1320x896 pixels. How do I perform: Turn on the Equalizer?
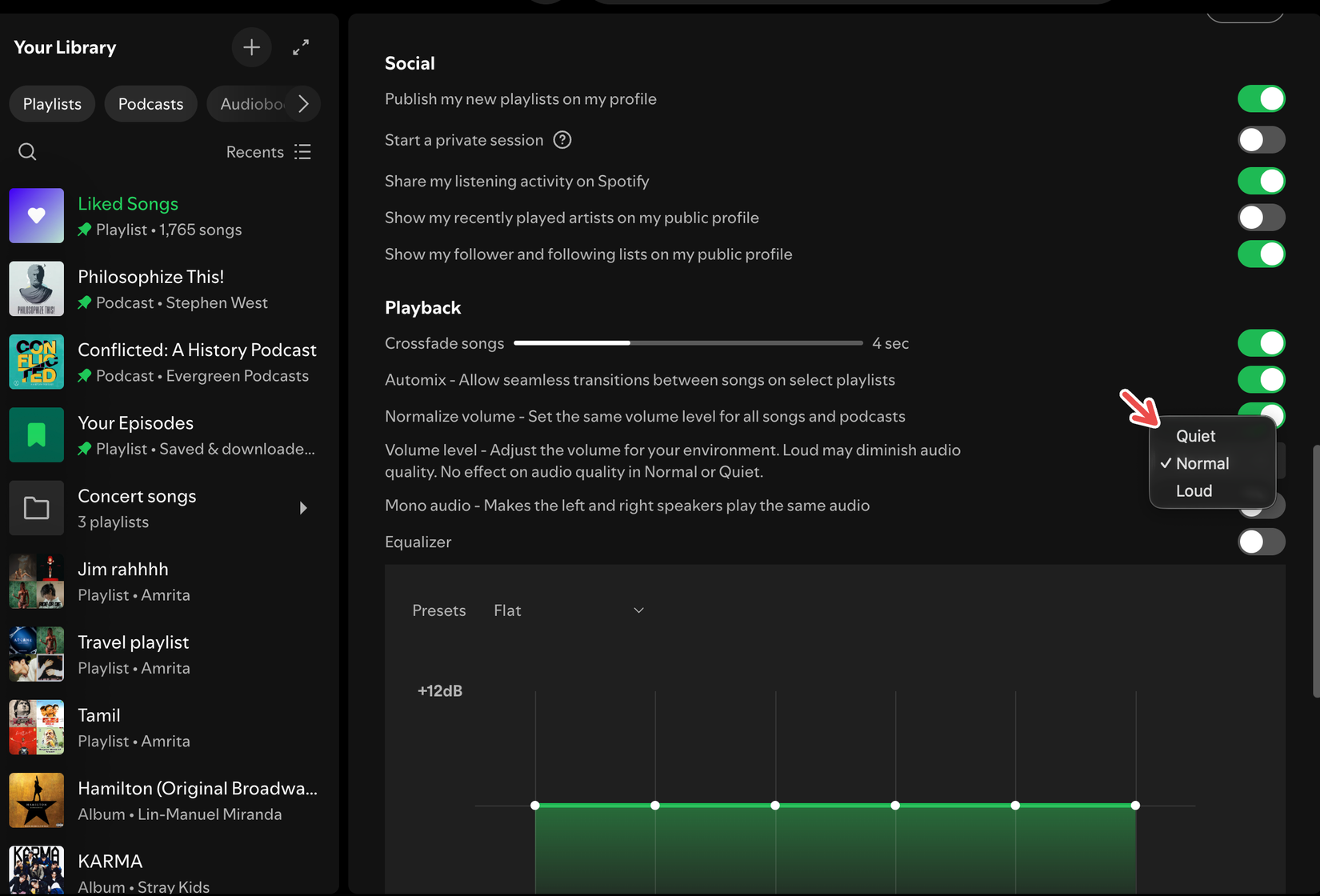pos(1261,542)
